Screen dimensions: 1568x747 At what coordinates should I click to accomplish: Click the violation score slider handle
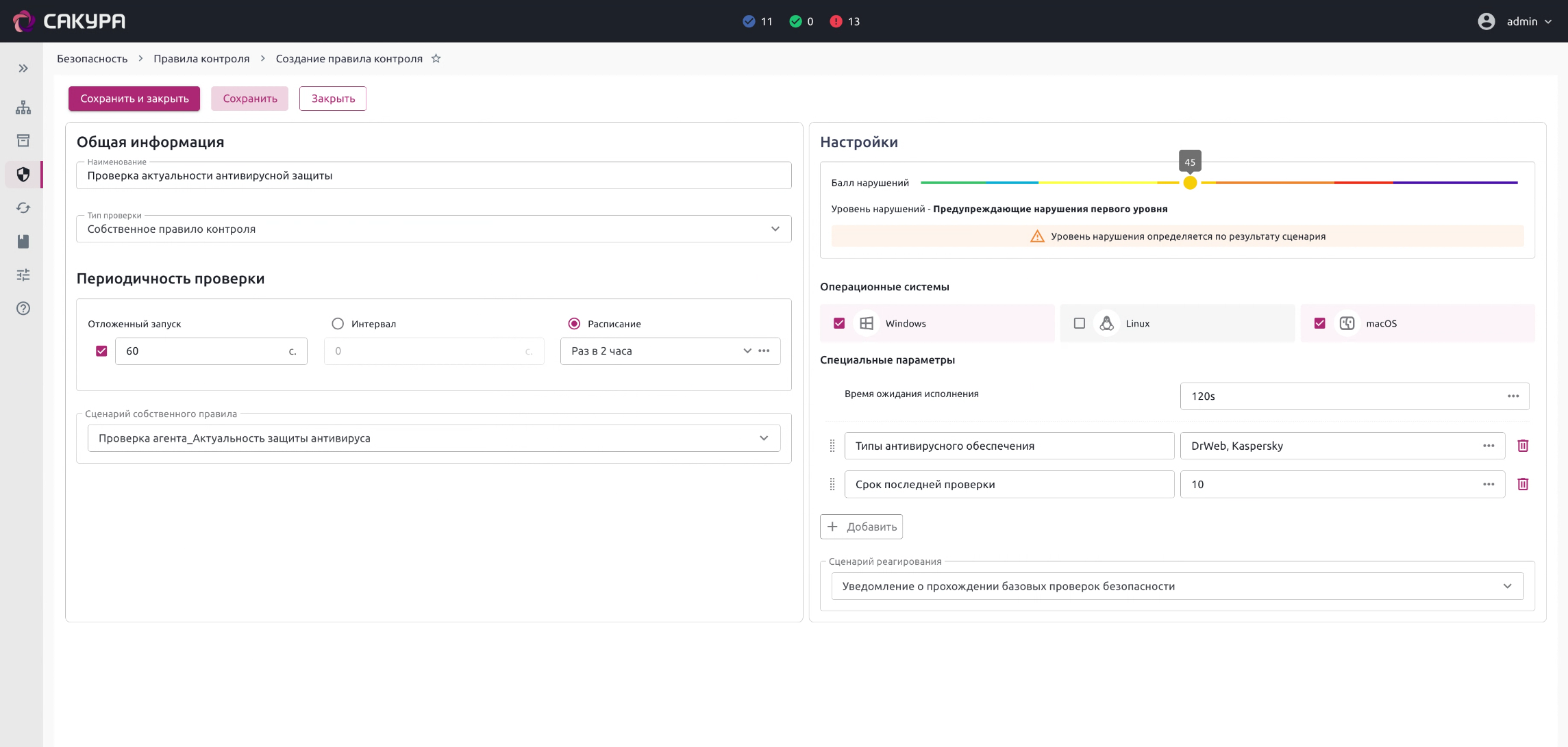1190,183
